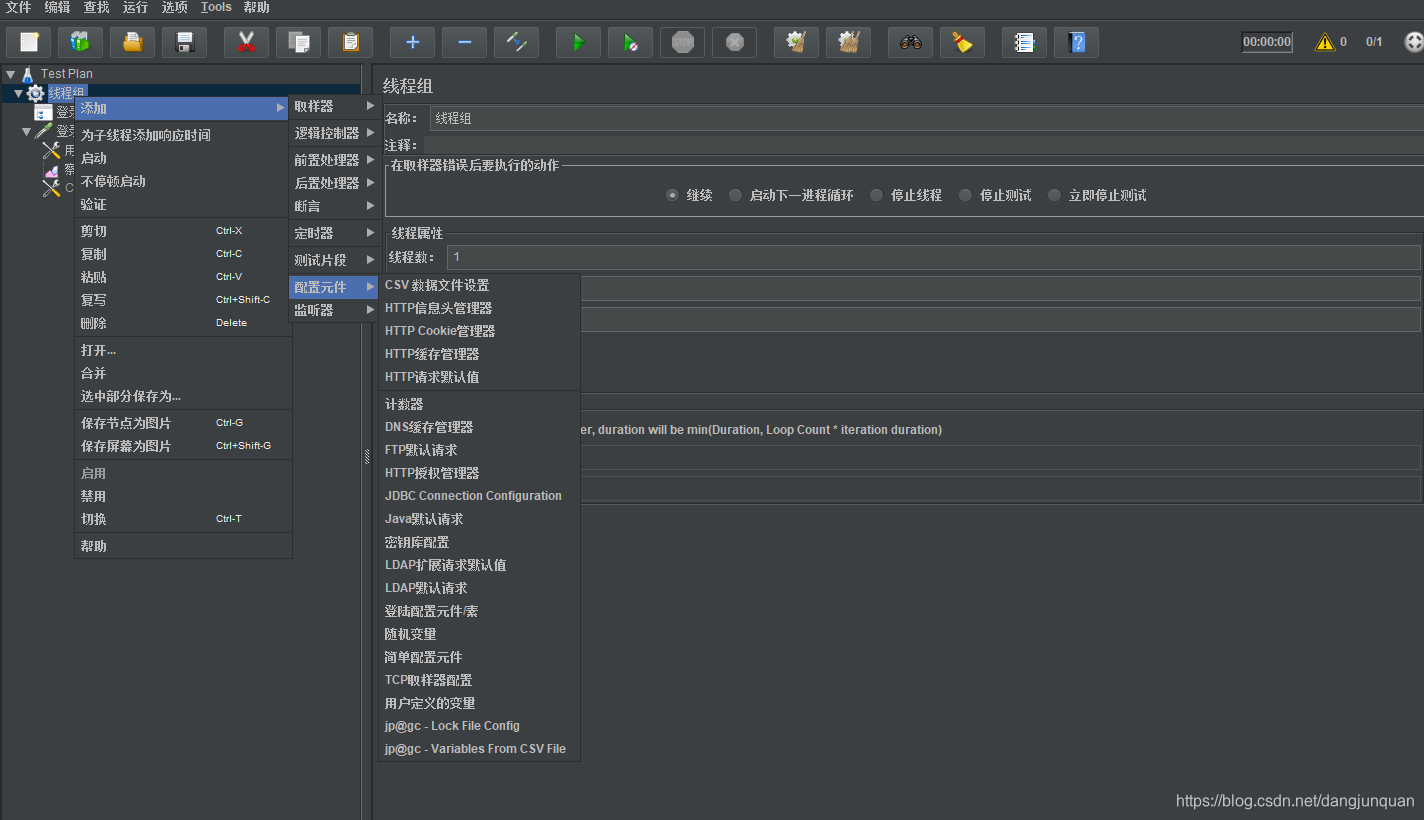Click 禁用 in the context menu
Viewport: 1424px width, 820px height.
(183, 496)
